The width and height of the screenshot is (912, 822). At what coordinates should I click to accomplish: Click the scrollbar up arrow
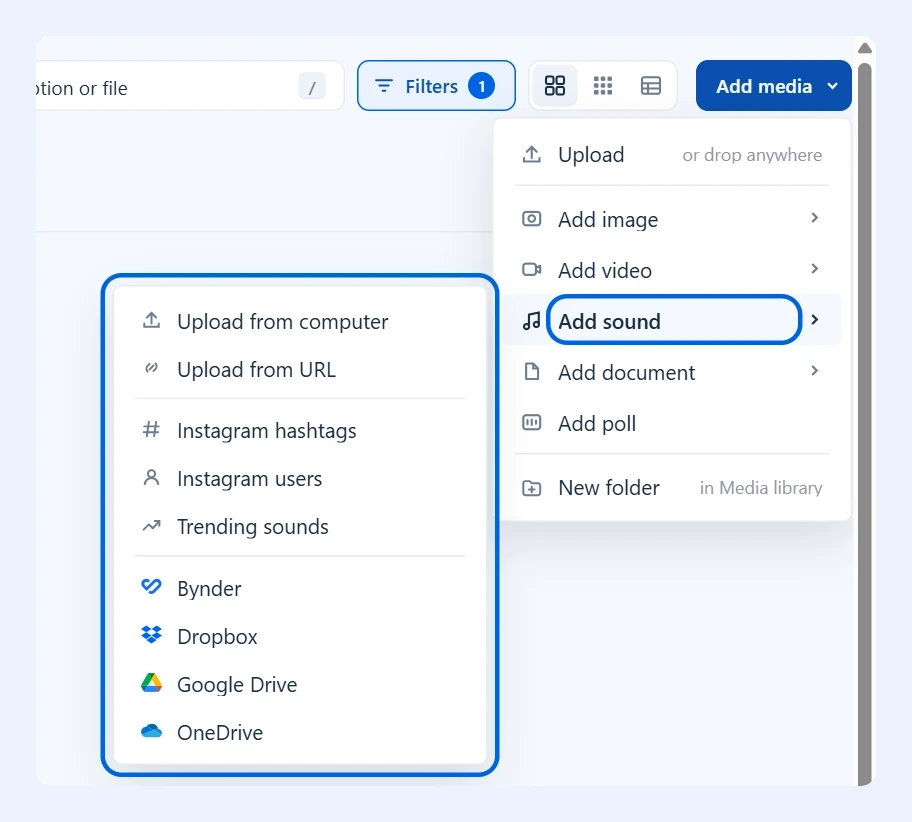(x=865, y=48)
